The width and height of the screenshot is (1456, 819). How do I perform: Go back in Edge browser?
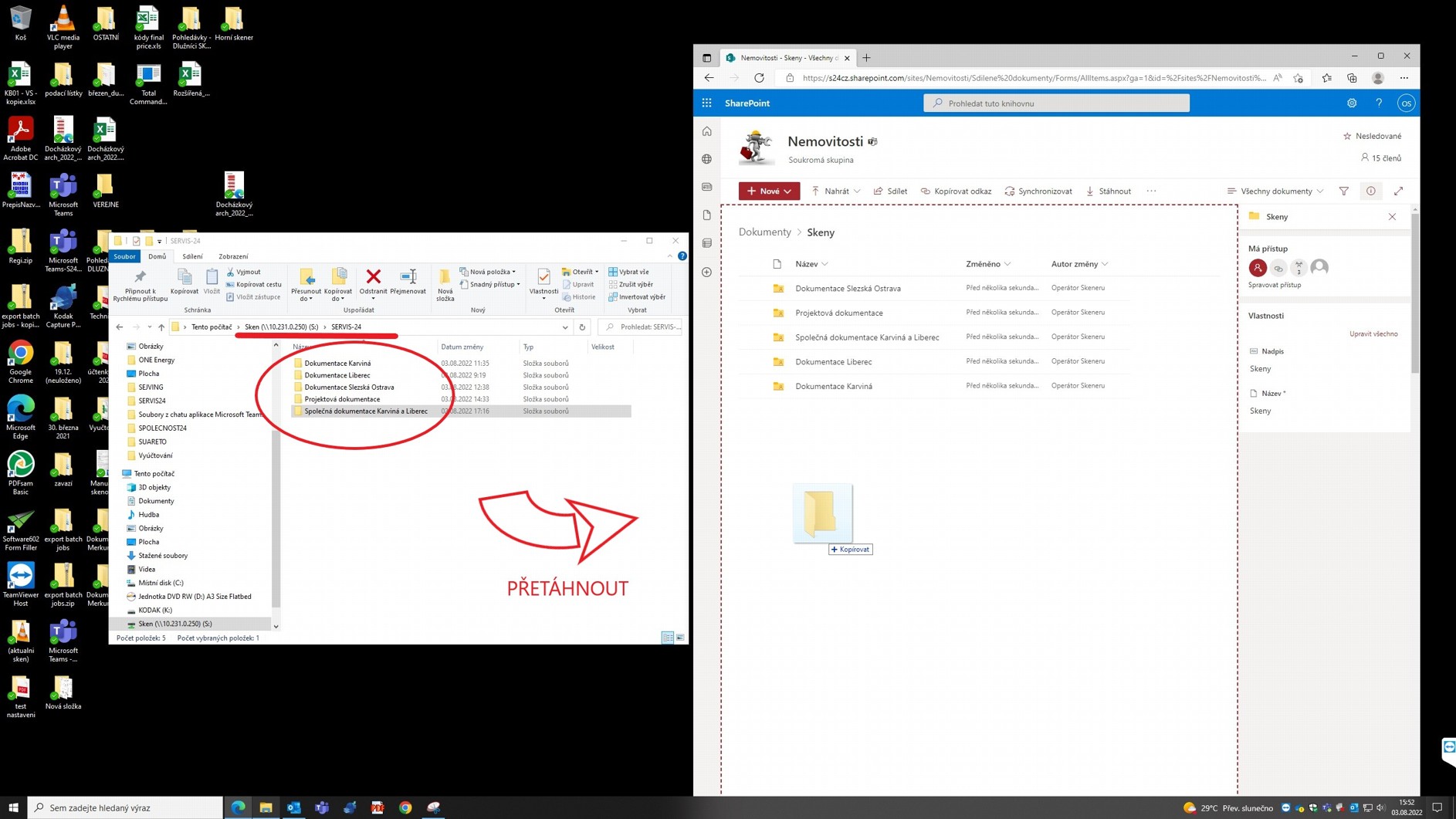709,78
